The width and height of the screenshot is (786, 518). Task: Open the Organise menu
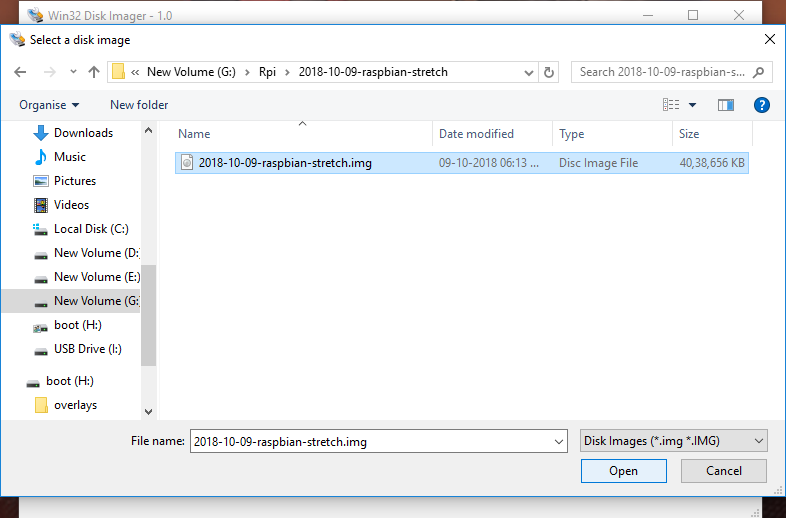point(49,105)
